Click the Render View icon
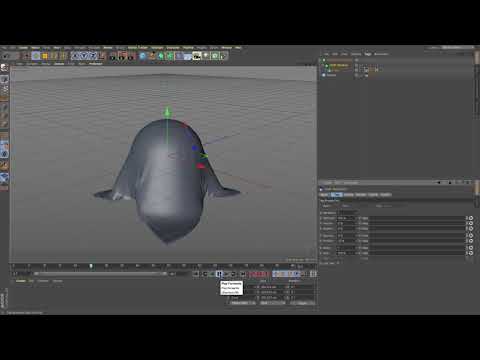 113,56
